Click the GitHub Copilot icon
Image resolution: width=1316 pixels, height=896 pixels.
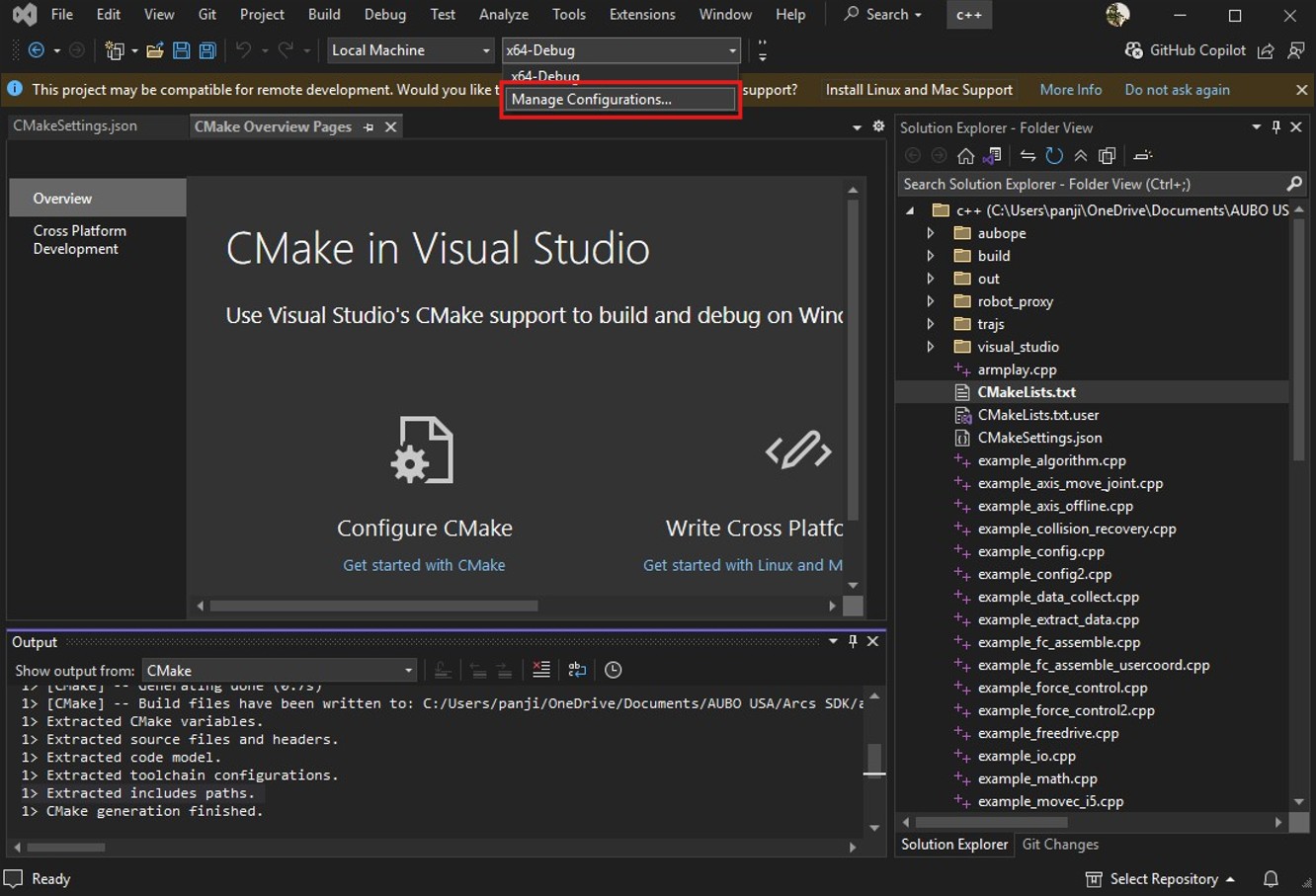tap(1134, 50)
